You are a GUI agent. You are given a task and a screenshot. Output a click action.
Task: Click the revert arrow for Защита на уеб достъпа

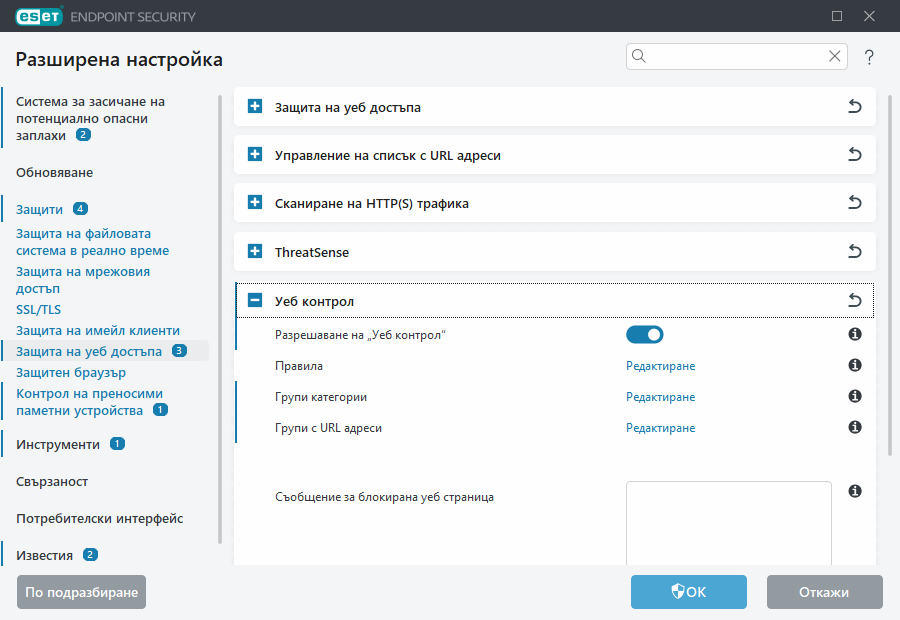tap(855, 107)
